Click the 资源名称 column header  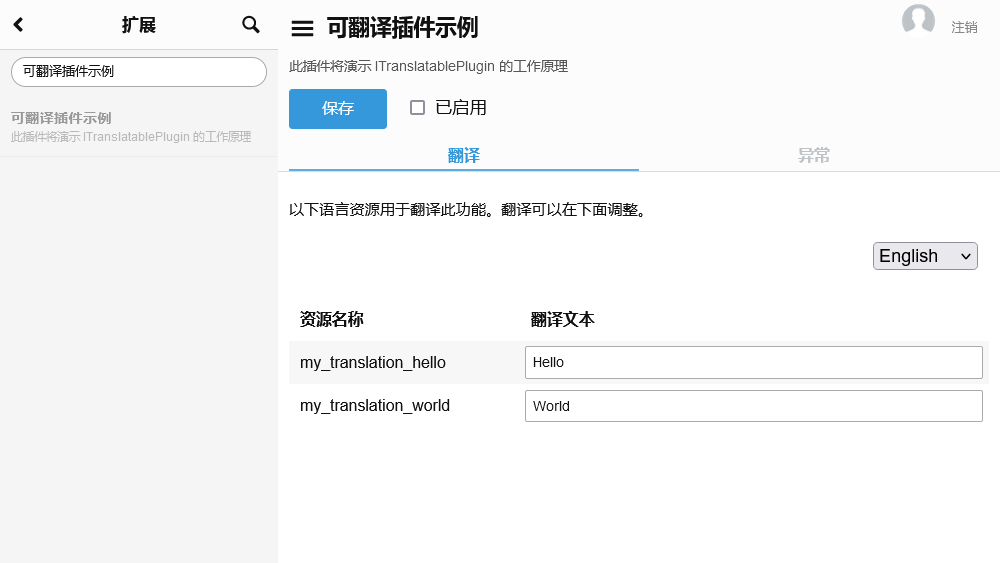click(332, 319)
